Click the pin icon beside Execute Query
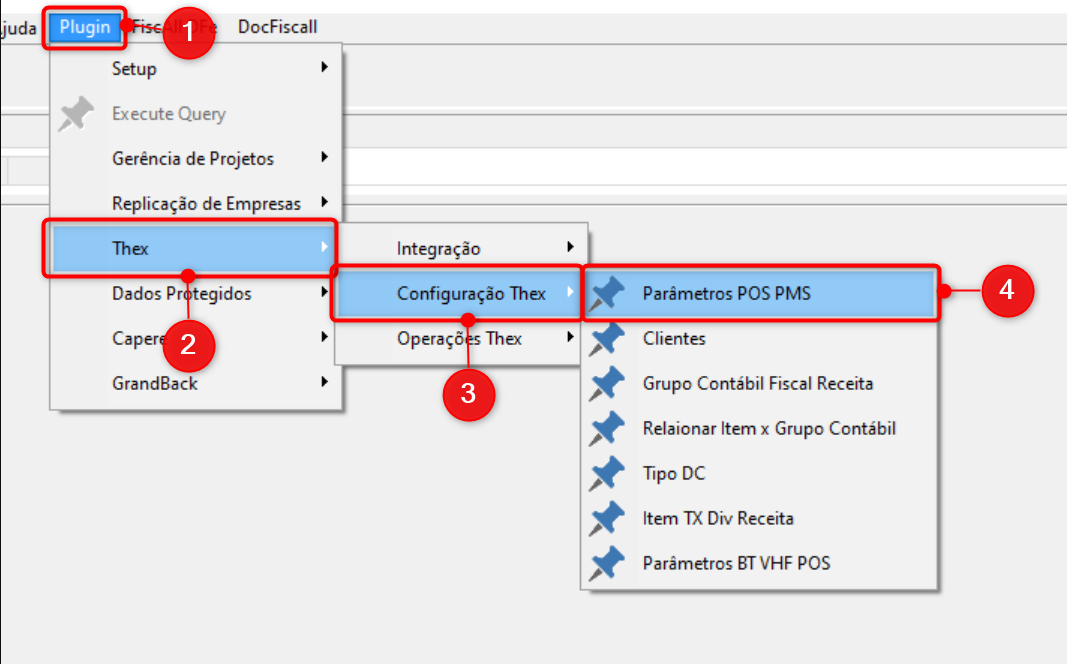Screen dimensions: 1067x664 click(76, 114)
